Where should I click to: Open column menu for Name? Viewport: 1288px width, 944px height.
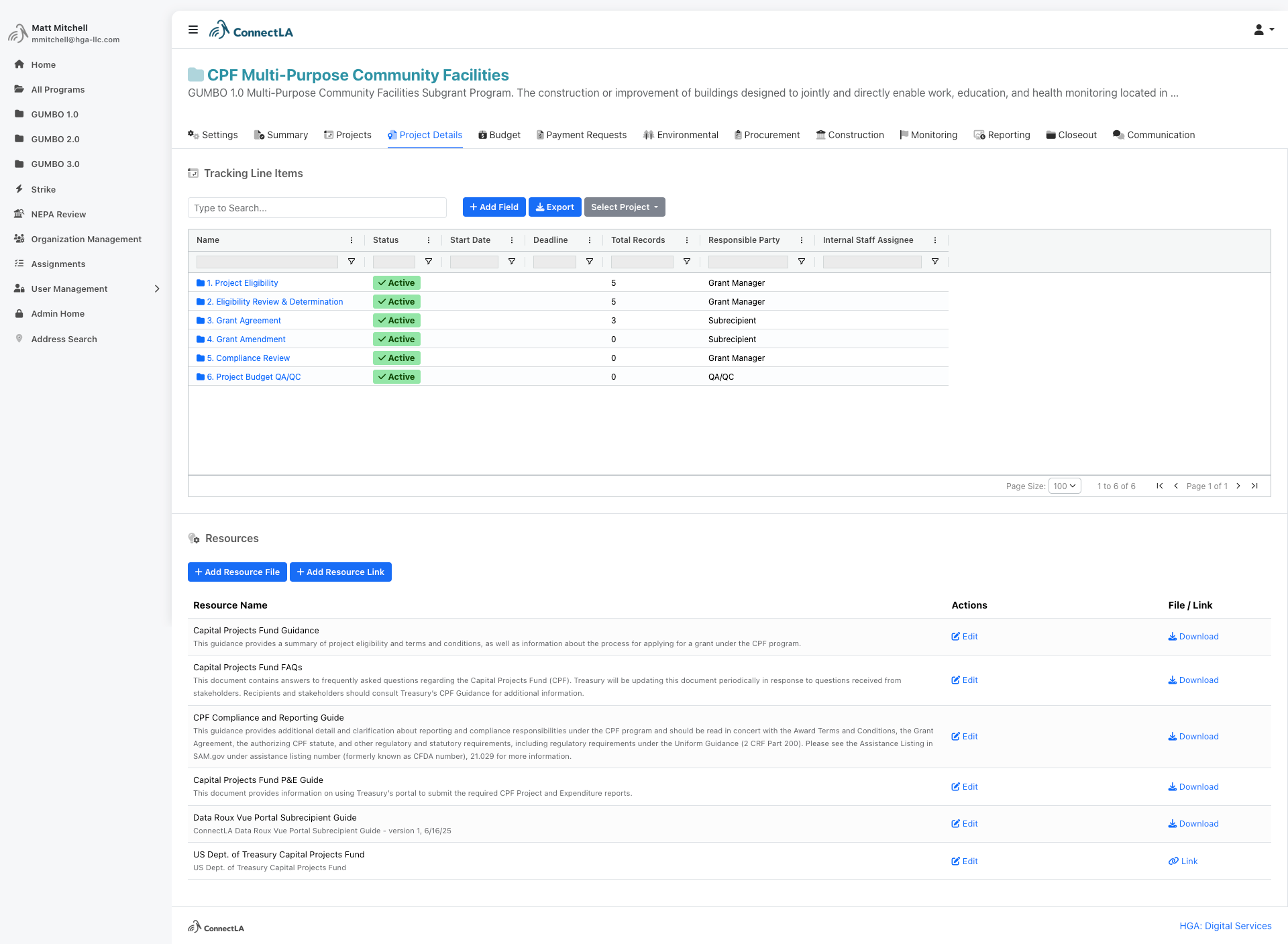(x=352, y=240)
